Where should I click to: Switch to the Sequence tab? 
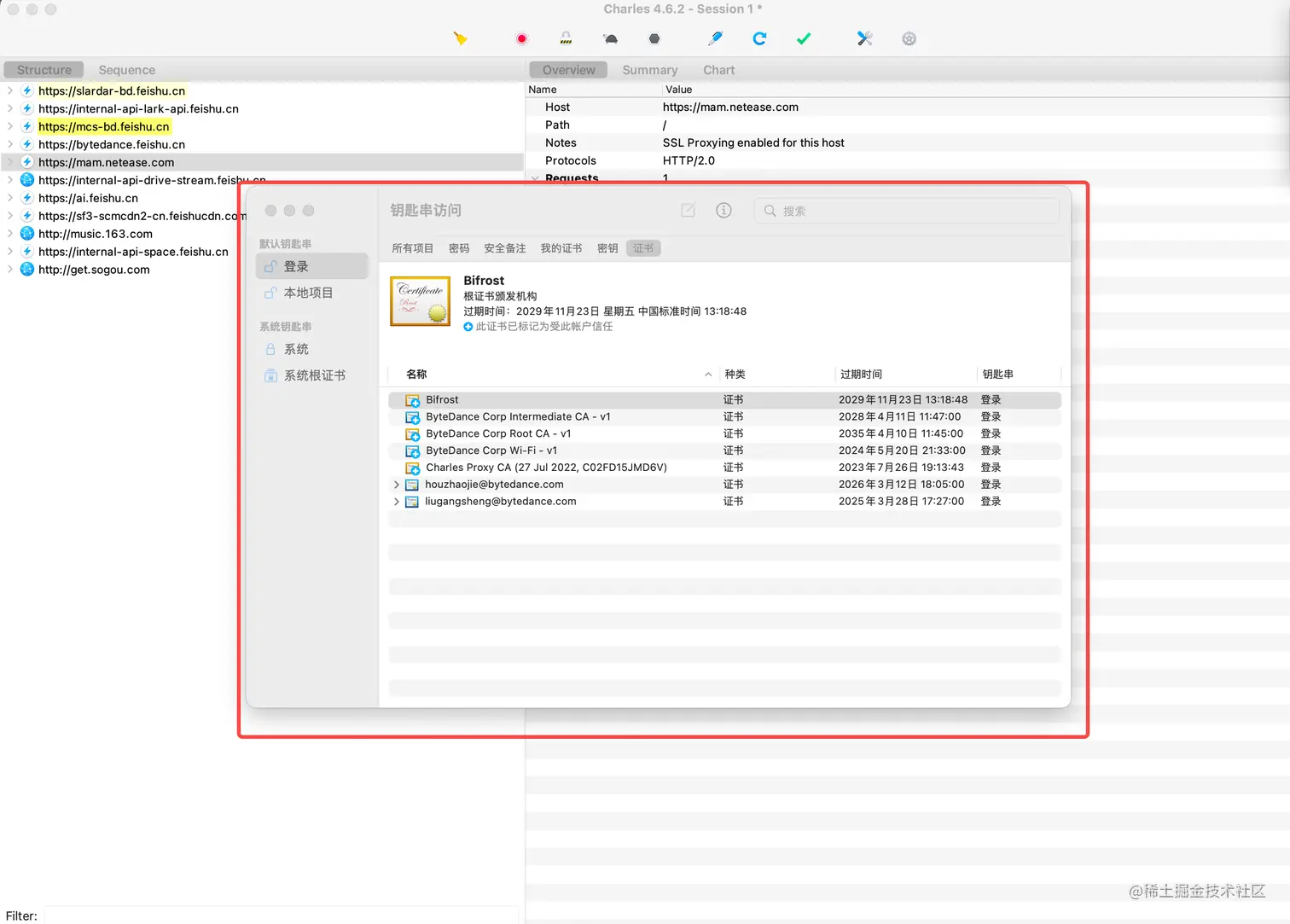(126, 70)
